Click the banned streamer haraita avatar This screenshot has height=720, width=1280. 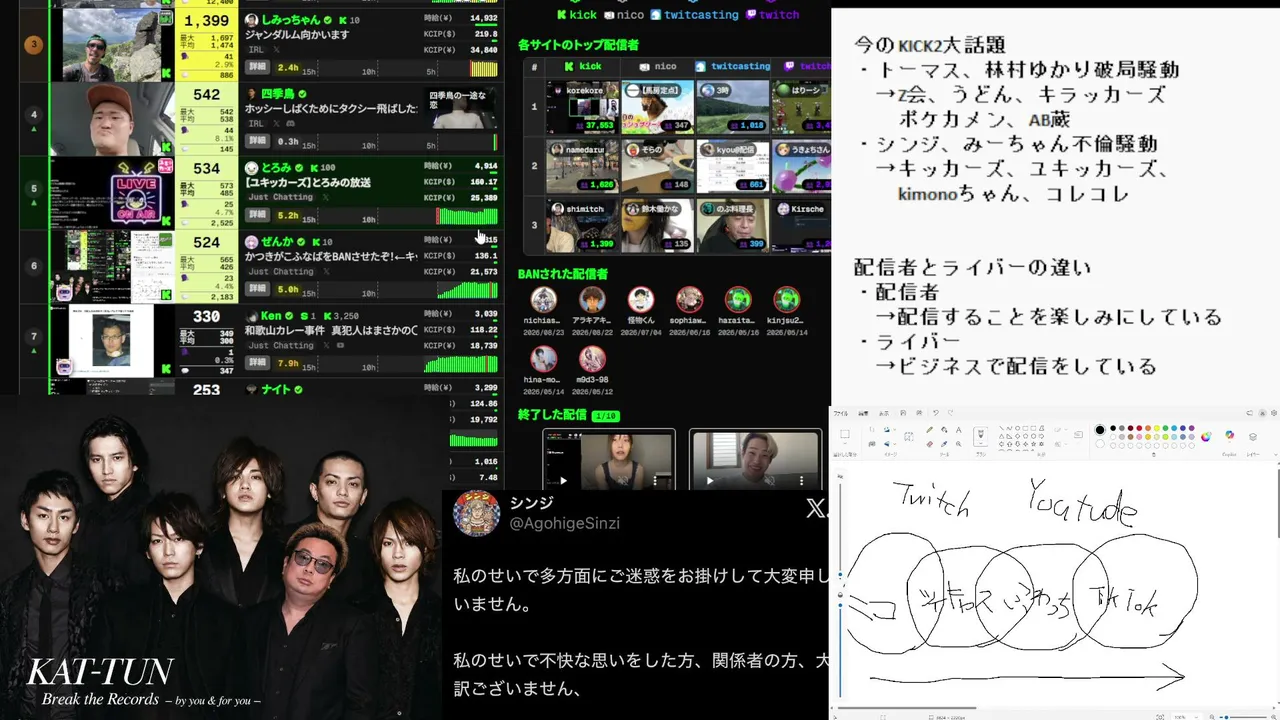(x=738, y=300)
